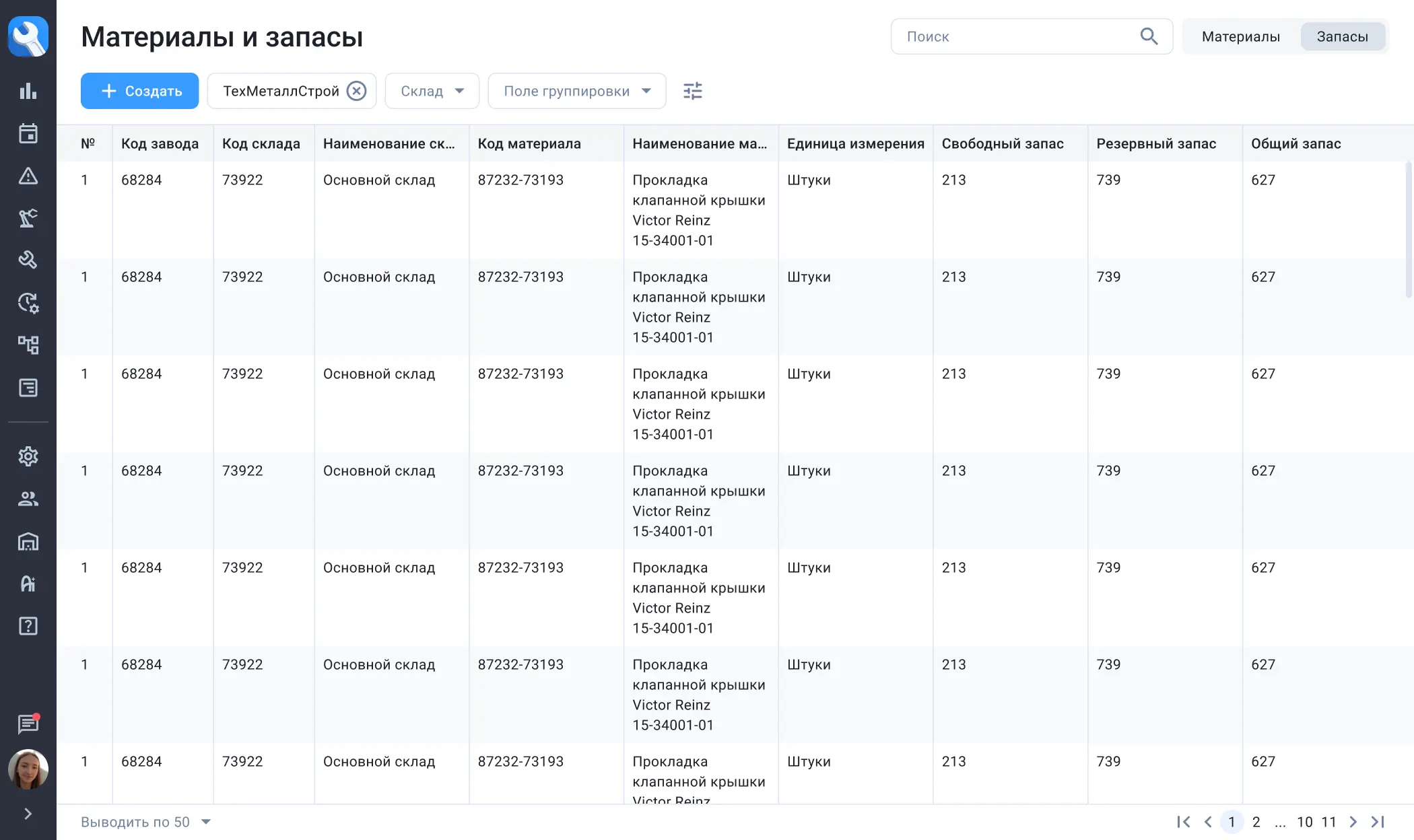Open the Выводить по 50 page size dropdown
Image resolution: width=1414 pixels, height=840 pixels.
(x=145, y=822)
